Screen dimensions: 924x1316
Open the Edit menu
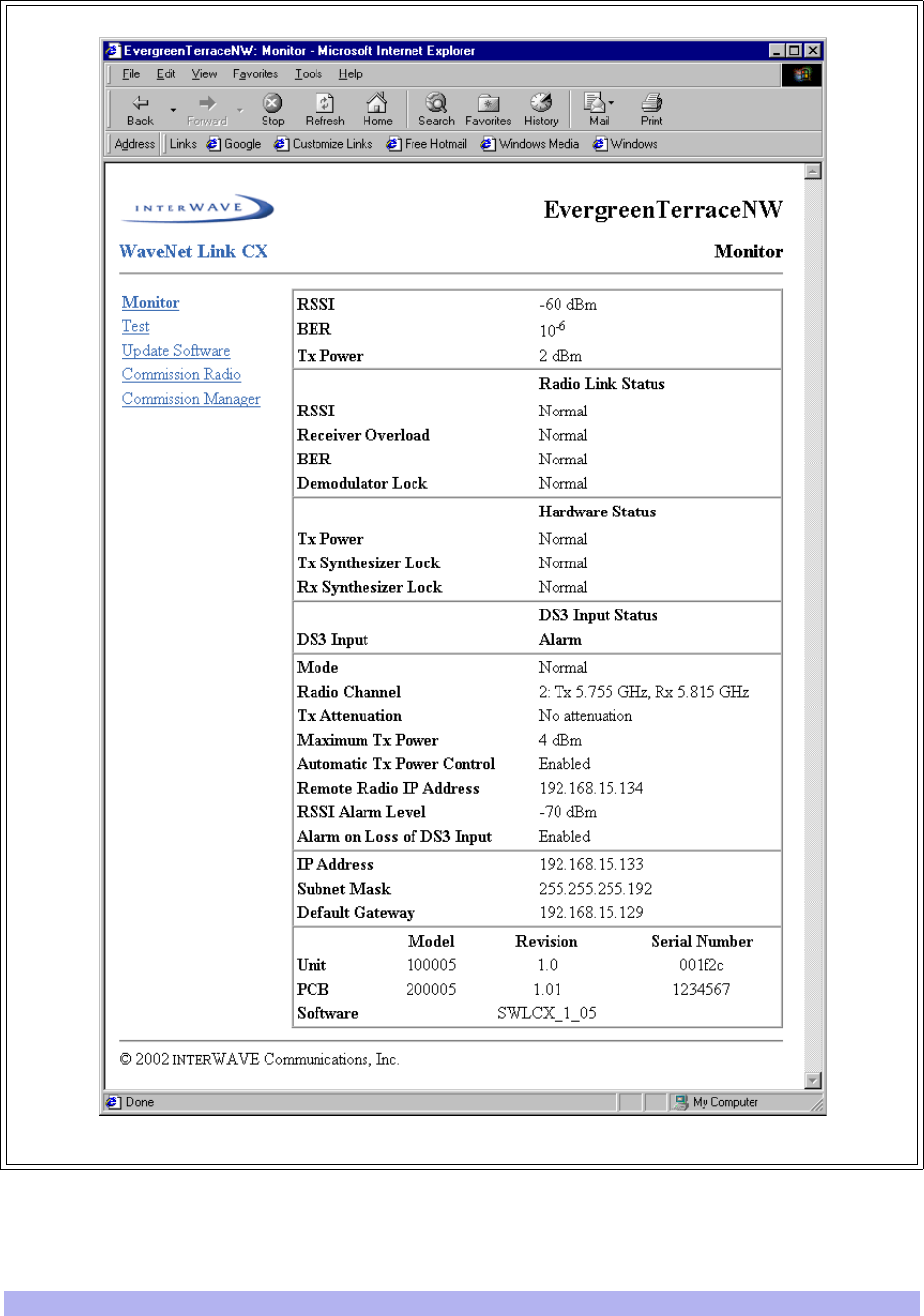click(166, 73)
